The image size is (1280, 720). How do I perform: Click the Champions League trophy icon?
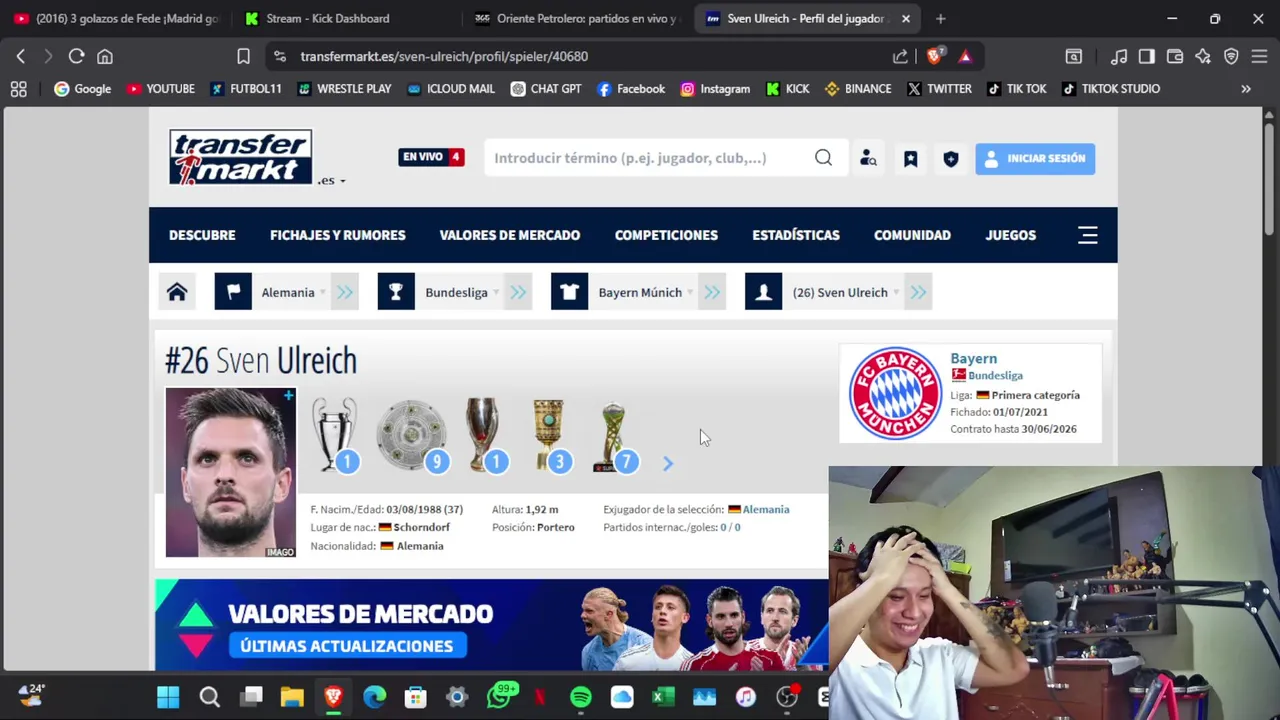coord(334,434)
